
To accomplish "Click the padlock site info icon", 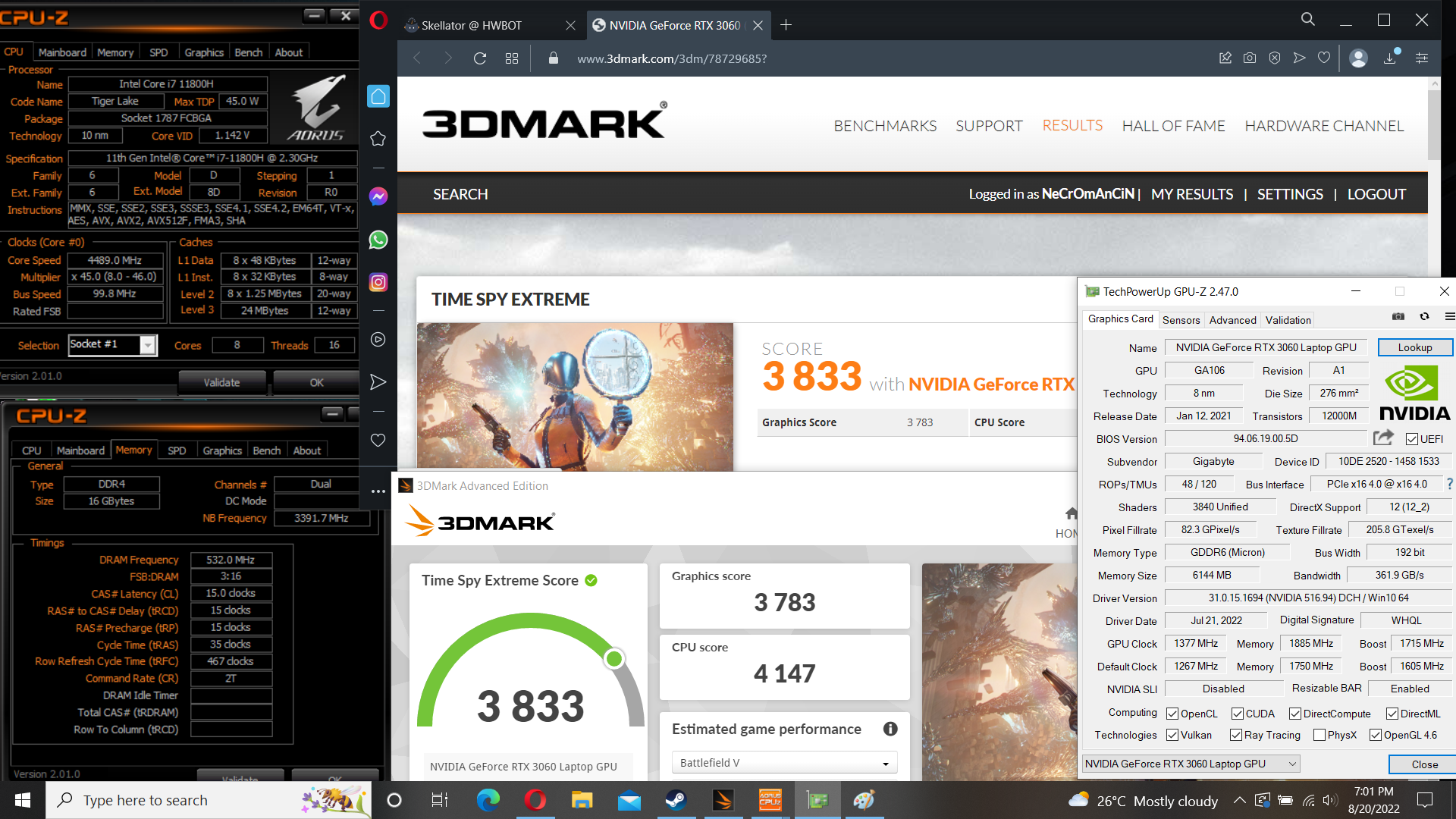I will tap(553, 58).
